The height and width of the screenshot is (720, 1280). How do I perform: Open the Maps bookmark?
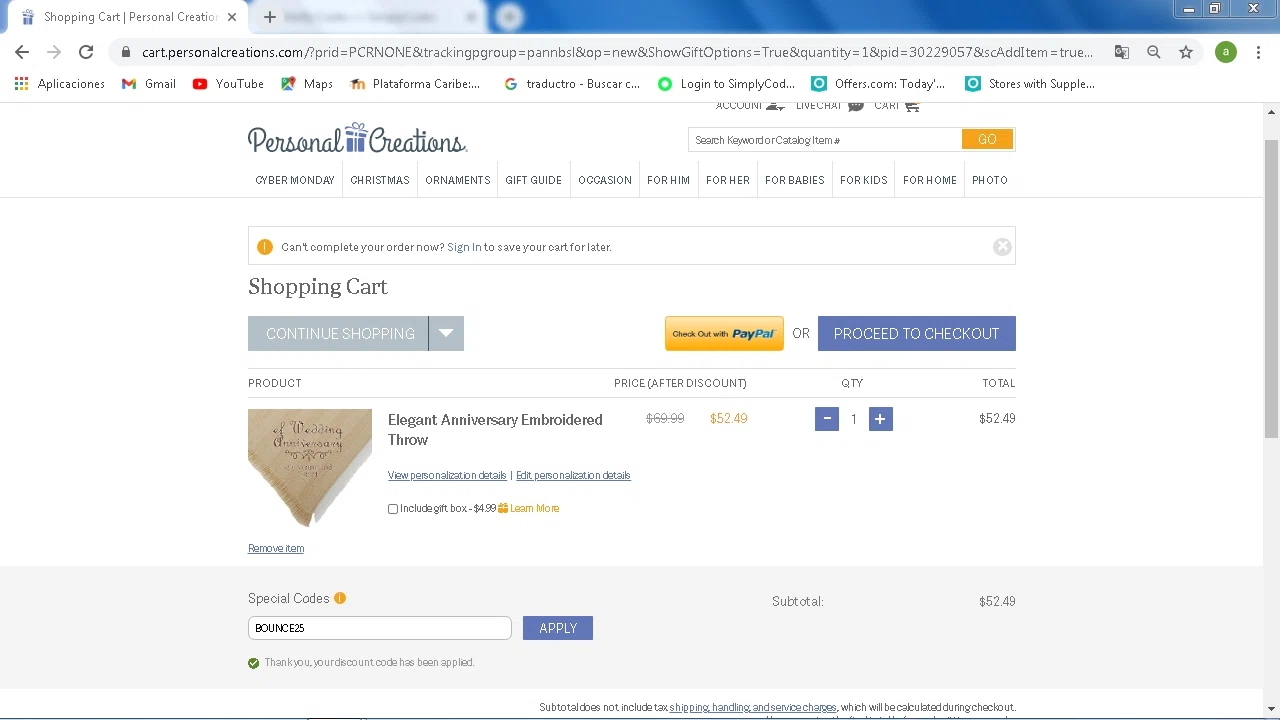click(x=306, y=84)
